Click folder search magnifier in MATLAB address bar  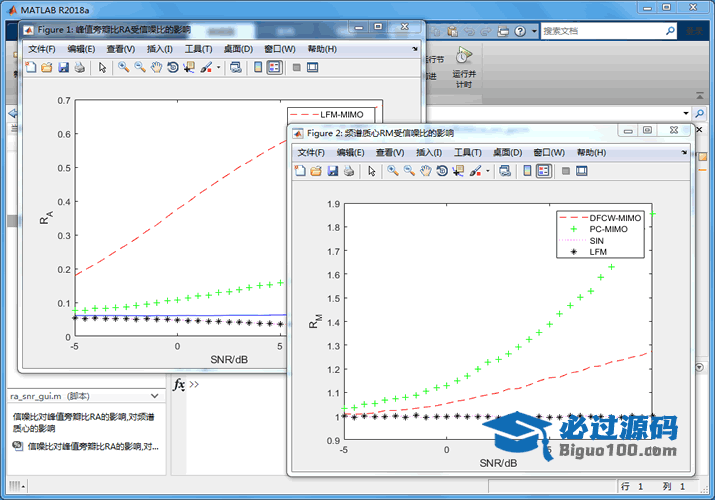699,113
